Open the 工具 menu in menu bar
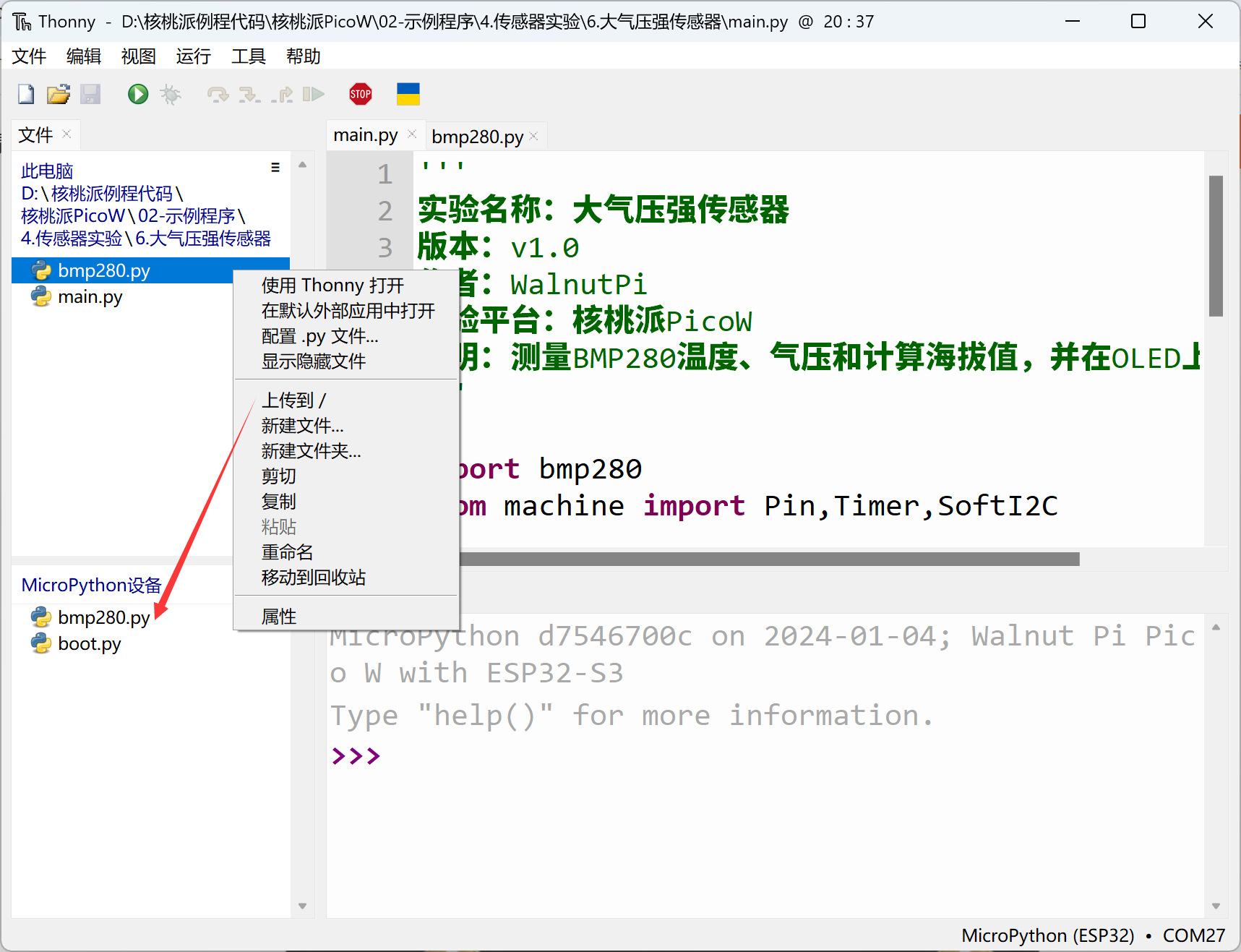The width and height of the screenshot is (1241, 952). click(x=248, y=56)
